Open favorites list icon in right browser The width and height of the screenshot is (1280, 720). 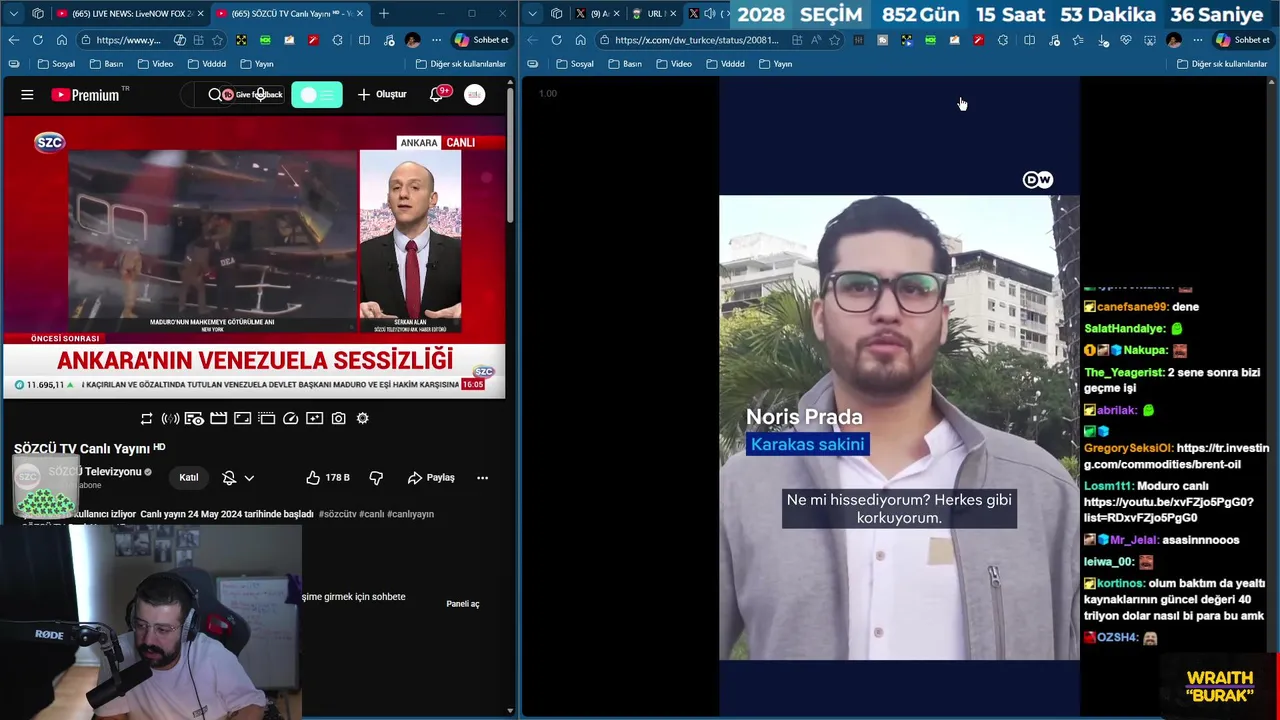(x=1078, y=40)
